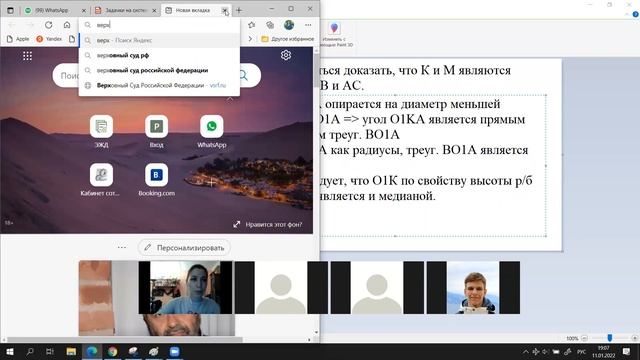Image resolution: width=640 pixels, height=360 pixels.
Task: Click the 'РУС' language indicator
Action: coord(582,351)
